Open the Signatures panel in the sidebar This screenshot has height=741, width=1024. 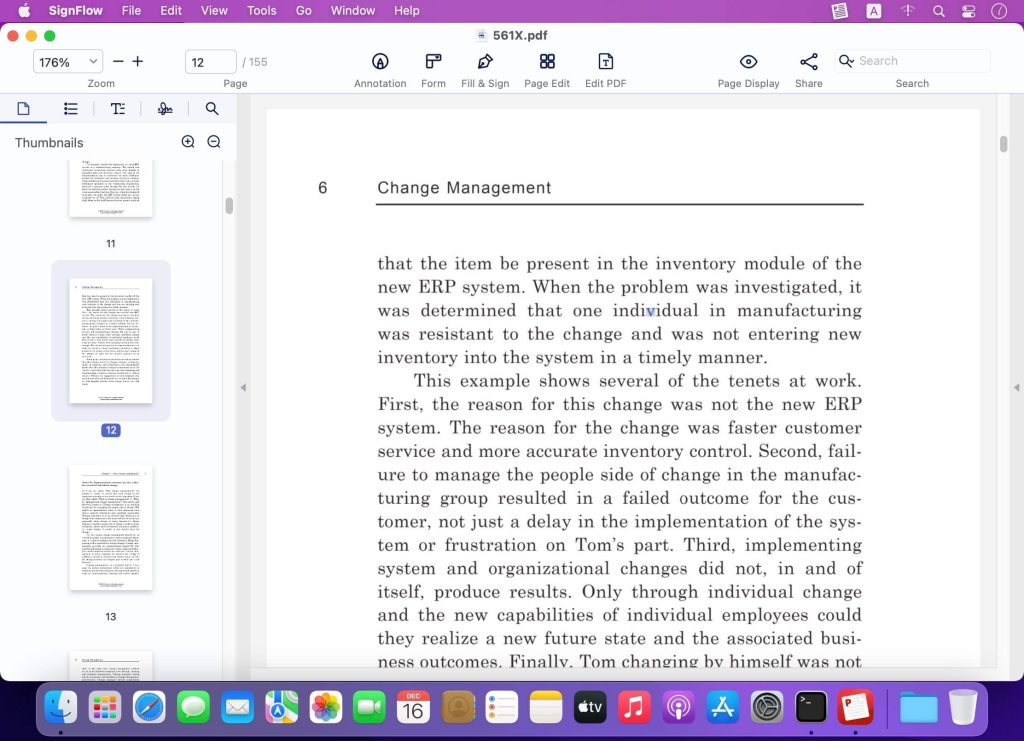(x=165, y=108)
